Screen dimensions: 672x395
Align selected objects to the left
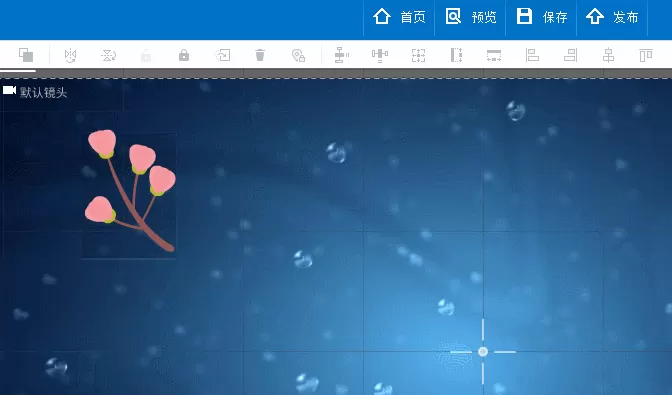[532, 55]
